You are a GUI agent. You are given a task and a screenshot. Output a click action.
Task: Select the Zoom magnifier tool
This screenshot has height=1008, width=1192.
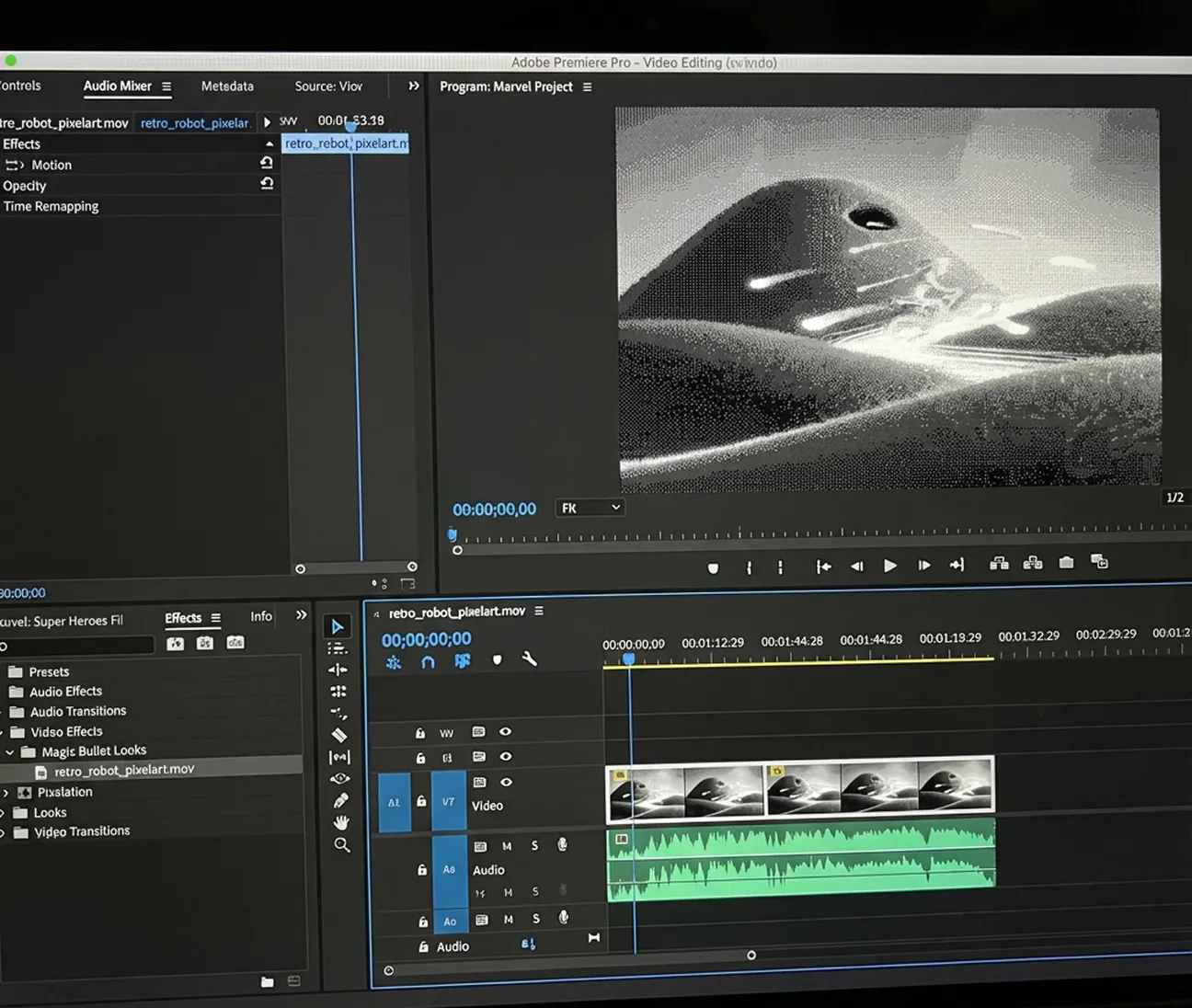point(341,845)
